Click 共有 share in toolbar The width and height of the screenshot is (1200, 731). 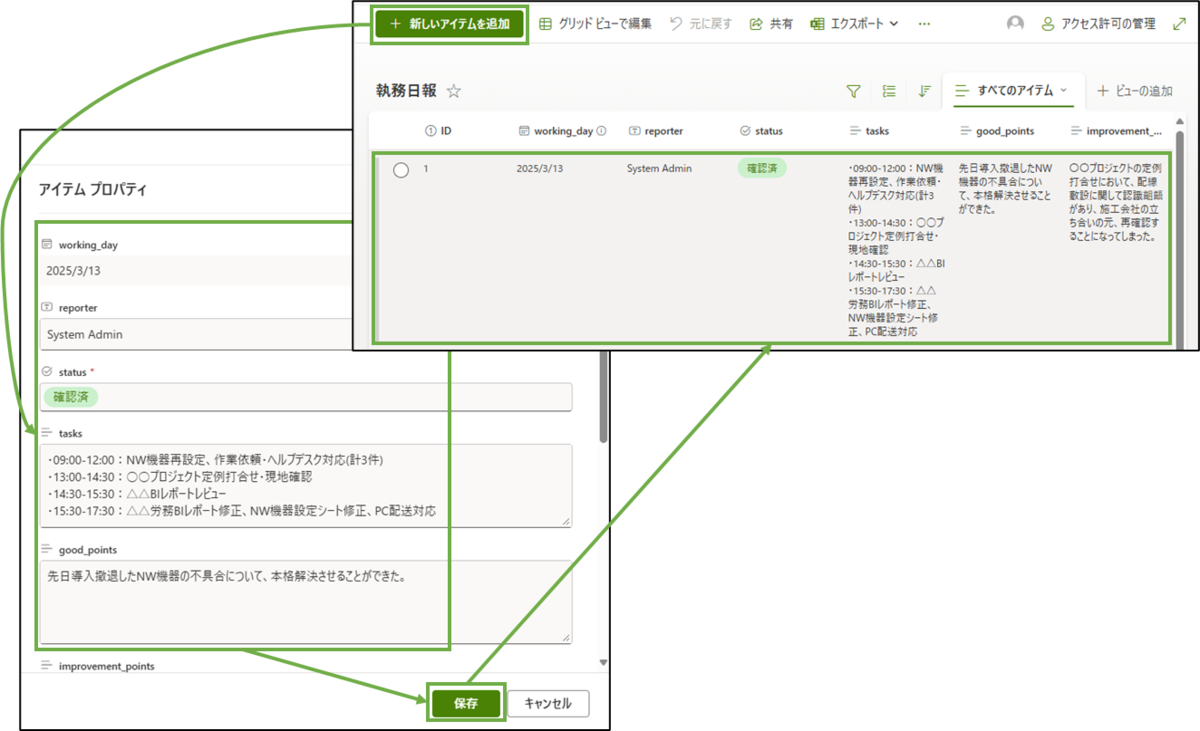(x=771, y=24)
